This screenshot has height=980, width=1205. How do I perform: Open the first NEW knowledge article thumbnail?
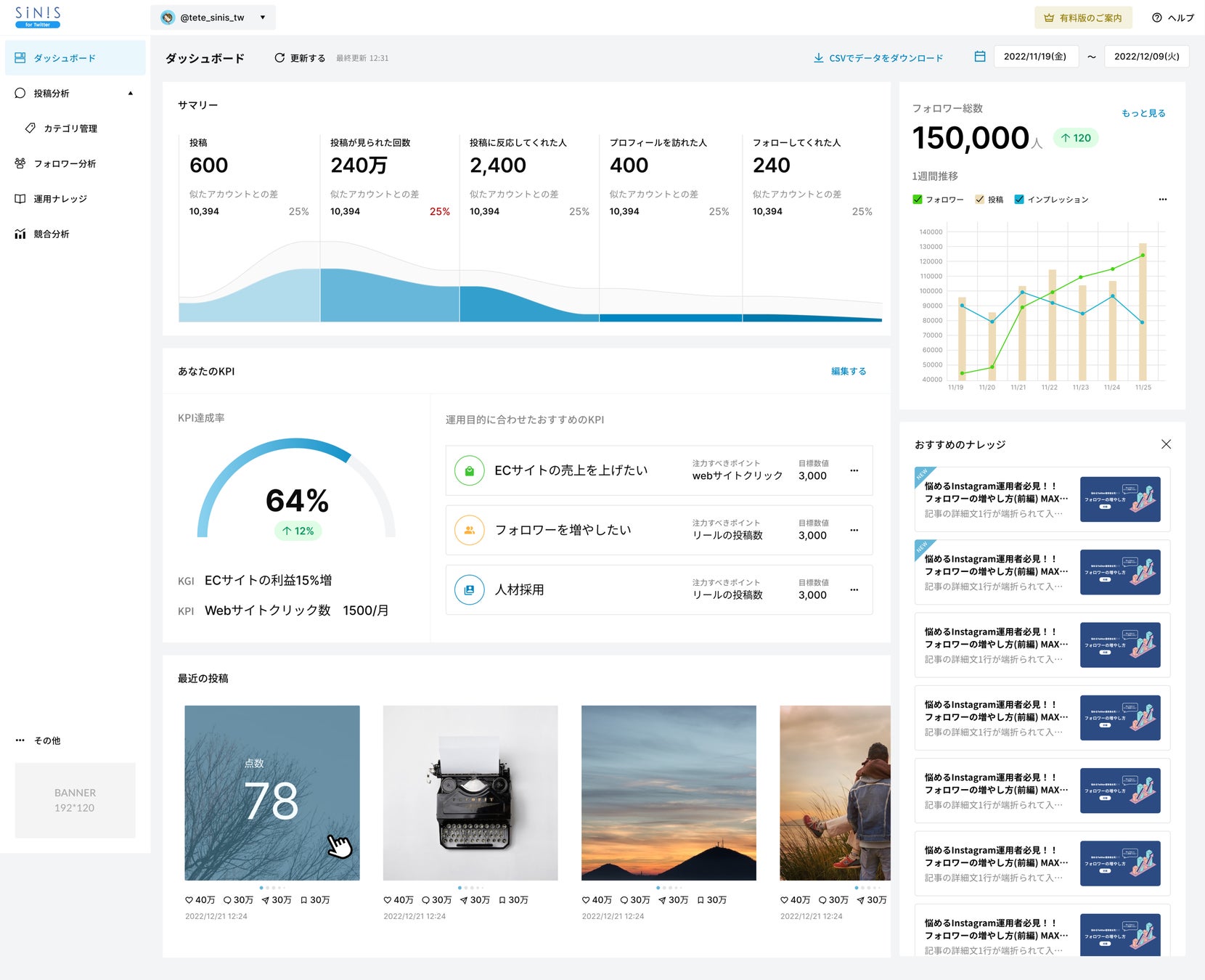pyautogui.click(x=1120, y=499)
